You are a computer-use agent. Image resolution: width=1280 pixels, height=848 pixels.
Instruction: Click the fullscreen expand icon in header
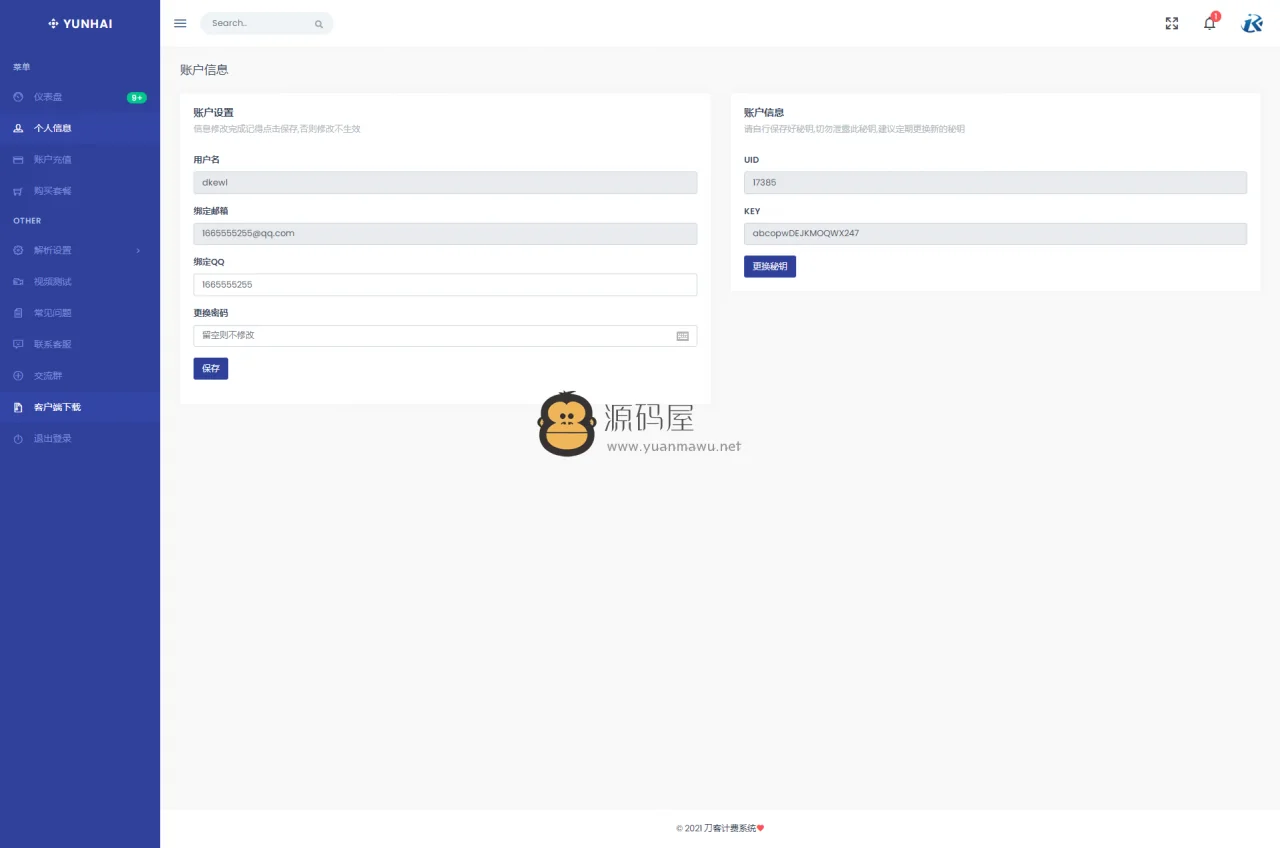point(1171,23)
